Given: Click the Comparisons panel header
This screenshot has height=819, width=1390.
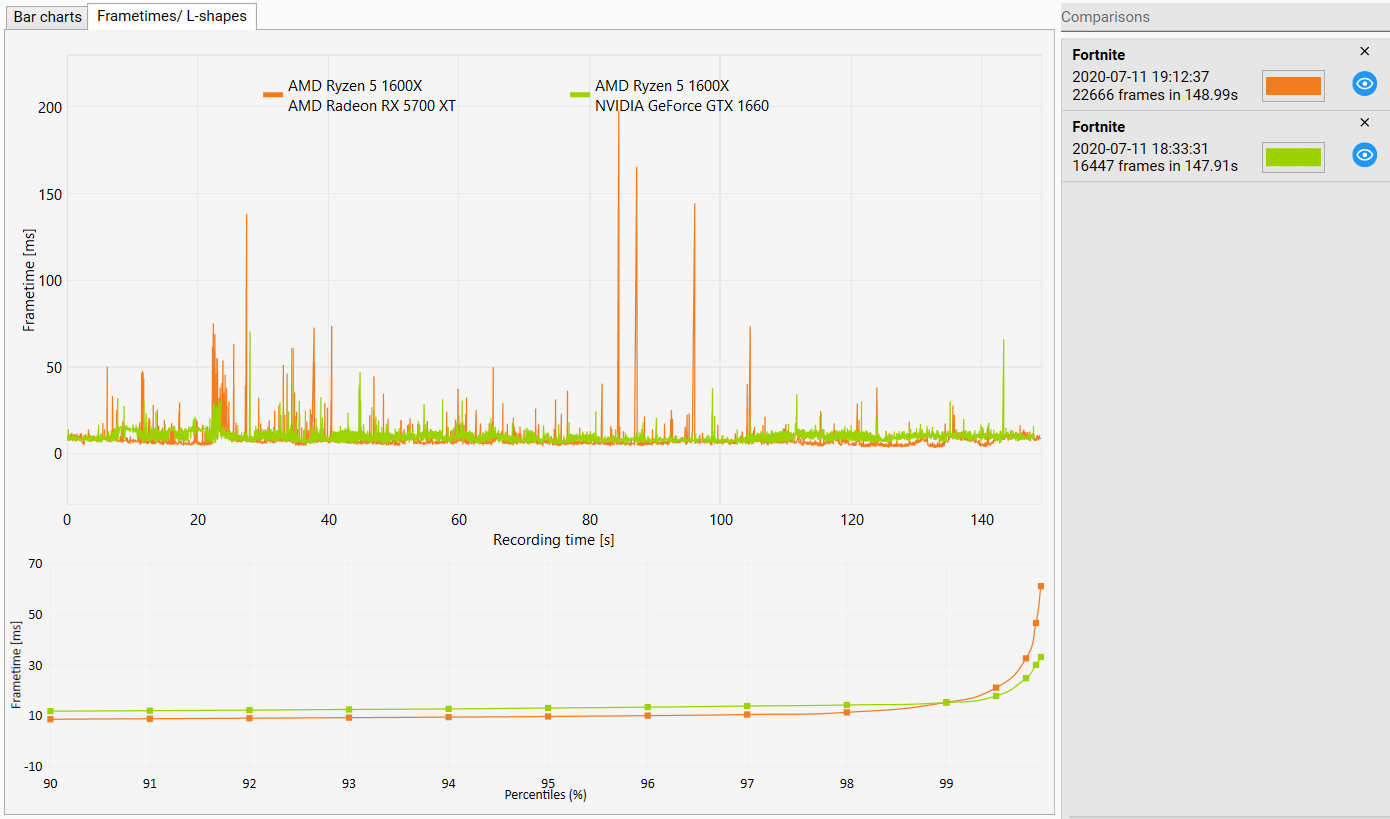Looking at the screenshot, I should [x=1225, y=17].
